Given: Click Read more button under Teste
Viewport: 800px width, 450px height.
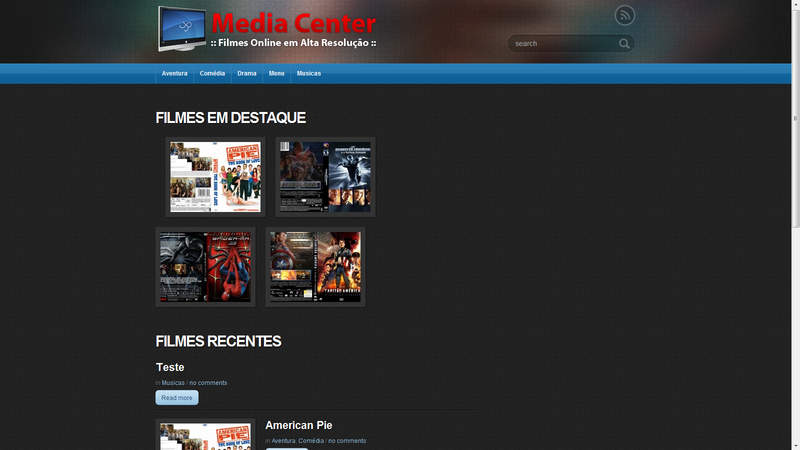Looking at the screenshot, I should point(177,397).
